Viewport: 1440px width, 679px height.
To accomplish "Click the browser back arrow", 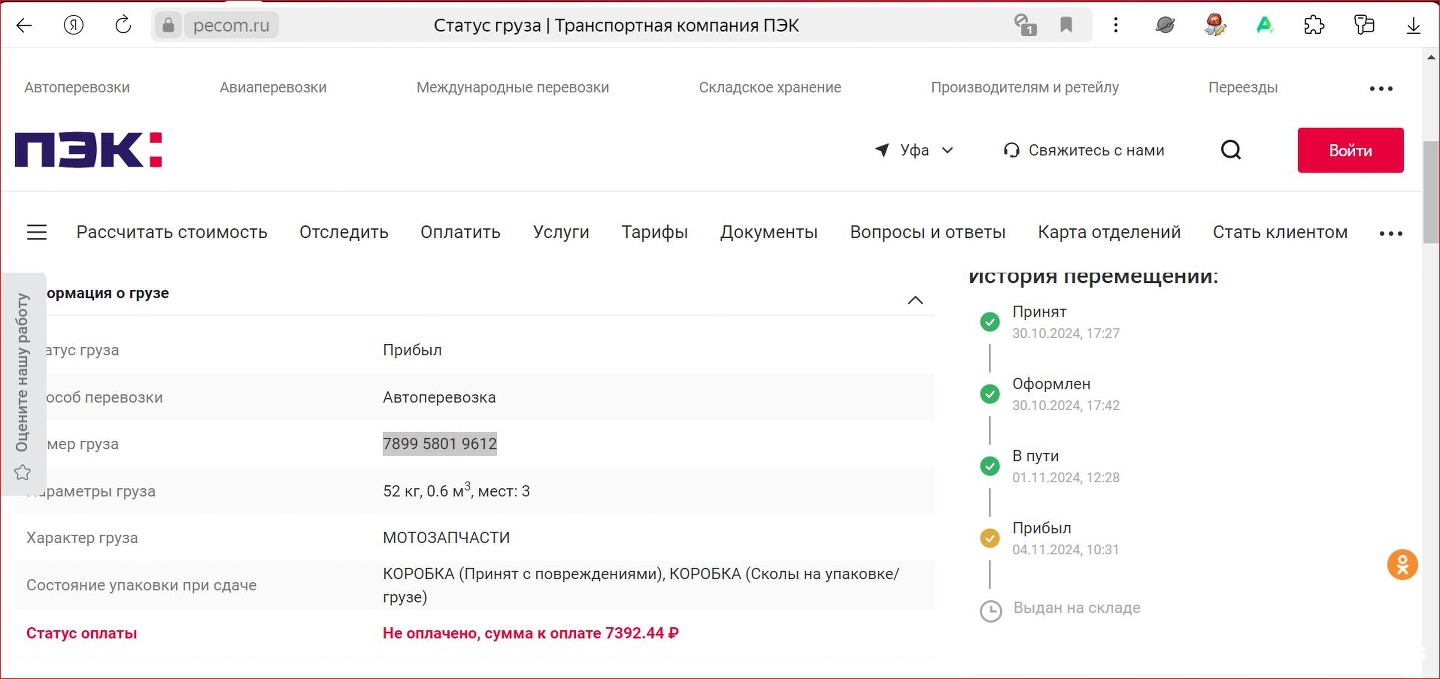I will [x=24, y=25].
